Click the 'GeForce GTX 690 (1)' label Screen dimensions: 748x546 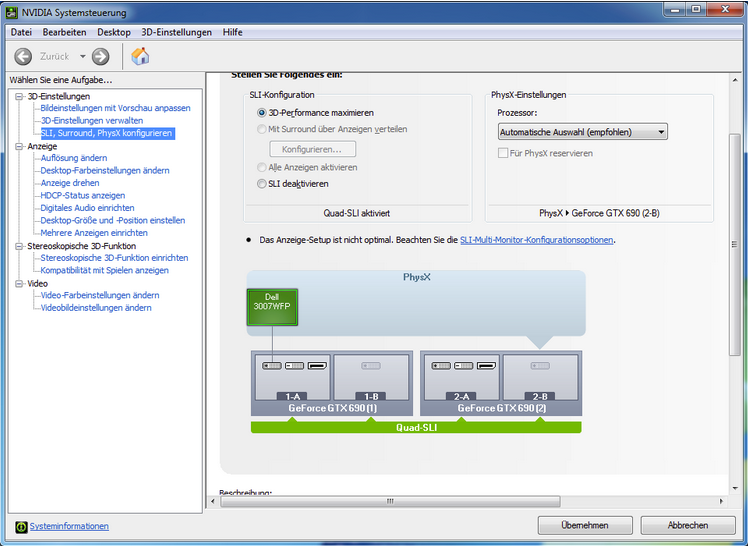tap(332, 408)
